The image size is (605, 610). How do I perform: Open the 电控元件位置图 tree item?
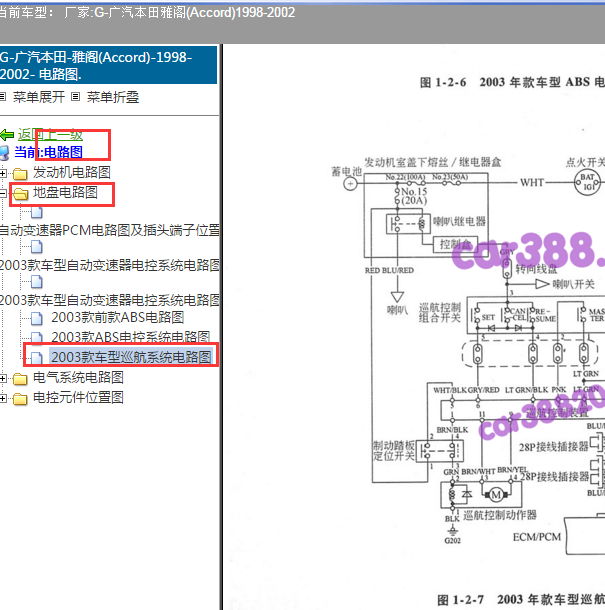(x=78, y=398)
